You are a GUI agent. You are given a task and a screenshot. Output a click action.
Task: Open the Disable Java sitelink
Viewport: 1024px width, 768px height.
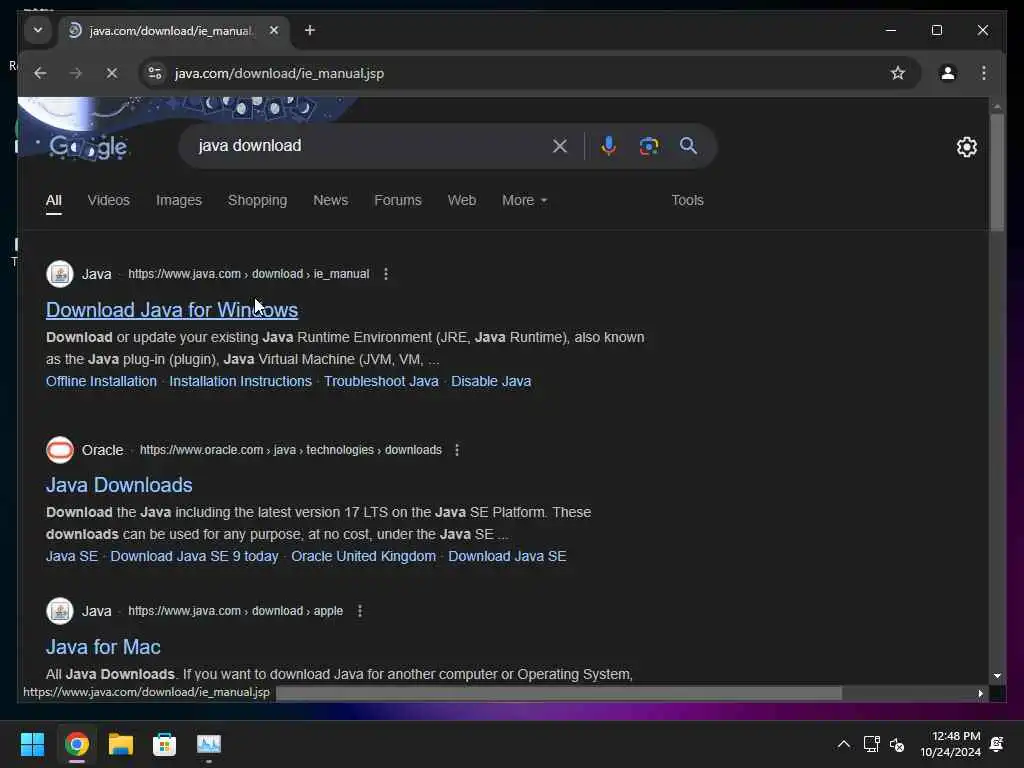[x=491, y=381]
